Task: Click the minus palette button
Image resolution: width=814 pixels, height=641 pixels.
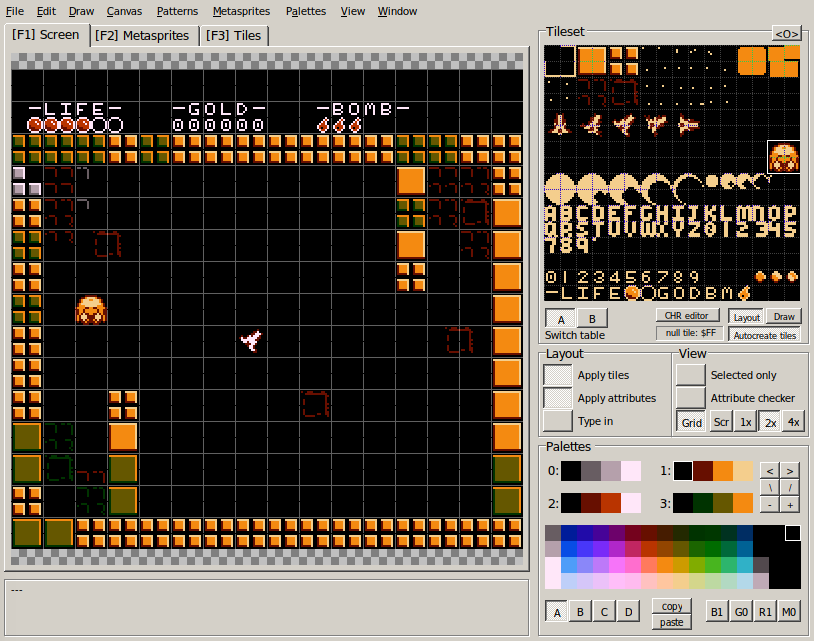Action: tap(769, 504)
